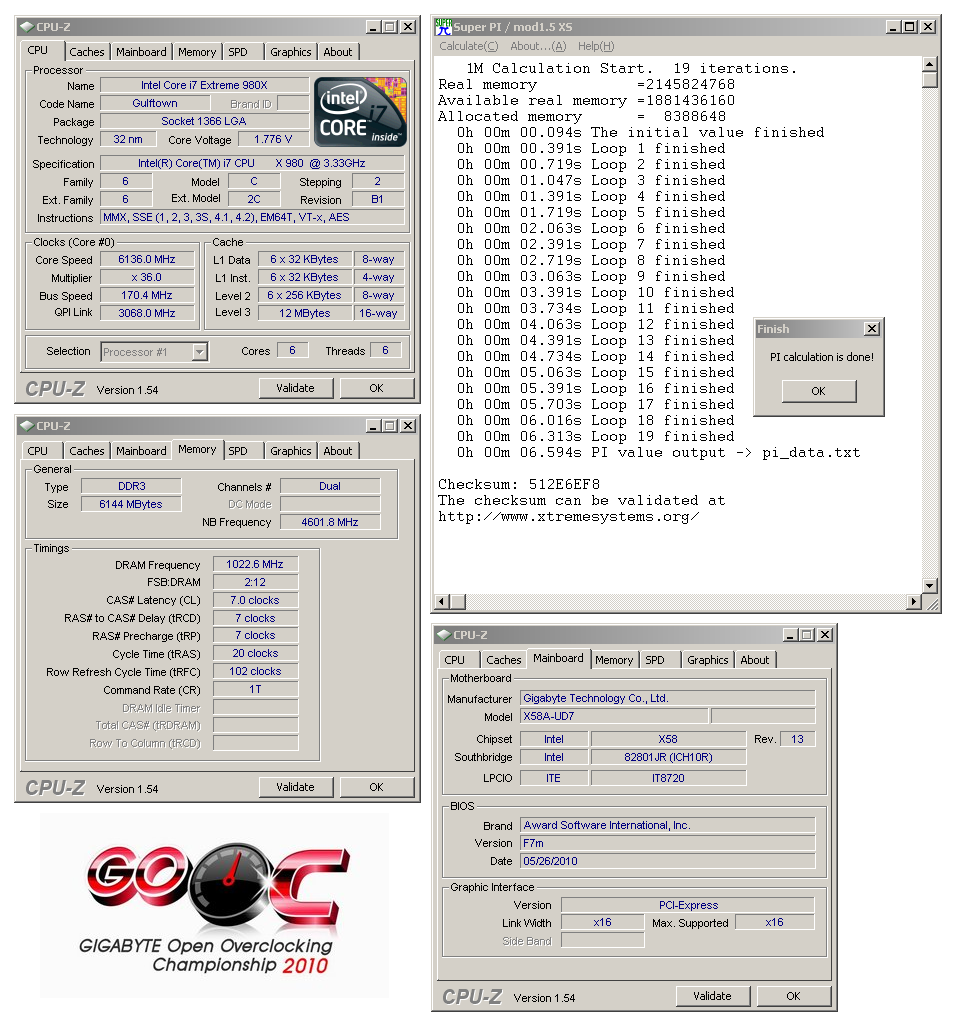Image resolution: width=955 pixels, height=1033 pixels.
Task: Click the BIOS Date value 05/26/2010
Action: tap(668, 861)
